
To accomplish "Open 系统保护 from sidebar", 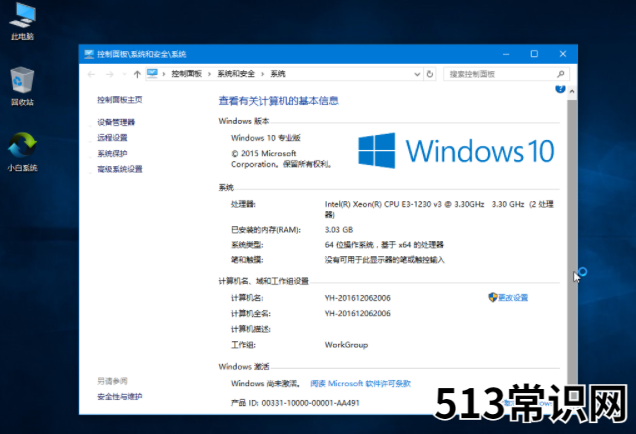I will click(x=112, y=153).
